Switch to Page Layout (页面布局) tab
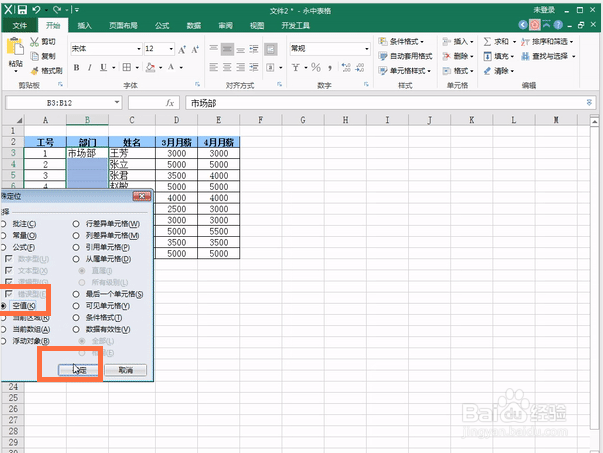The image size is (603, 453). tap(123, 25)
